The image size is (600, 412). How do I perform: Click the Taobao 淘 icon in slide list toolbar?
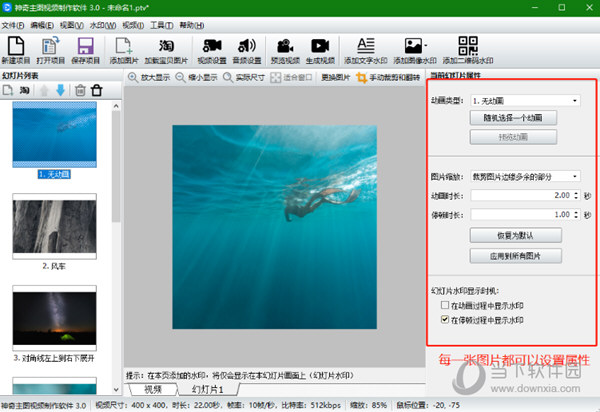(24, 91)
